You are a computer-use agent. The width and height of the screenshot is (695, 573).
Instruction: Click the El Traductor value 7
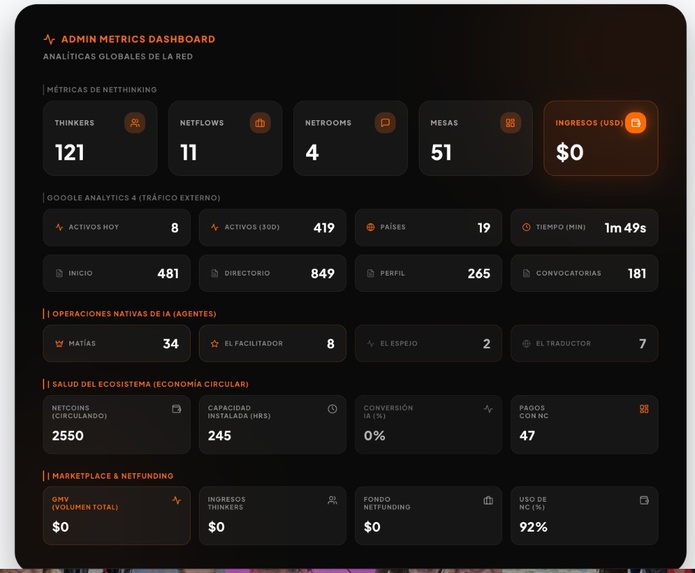[x=643, y=344]
